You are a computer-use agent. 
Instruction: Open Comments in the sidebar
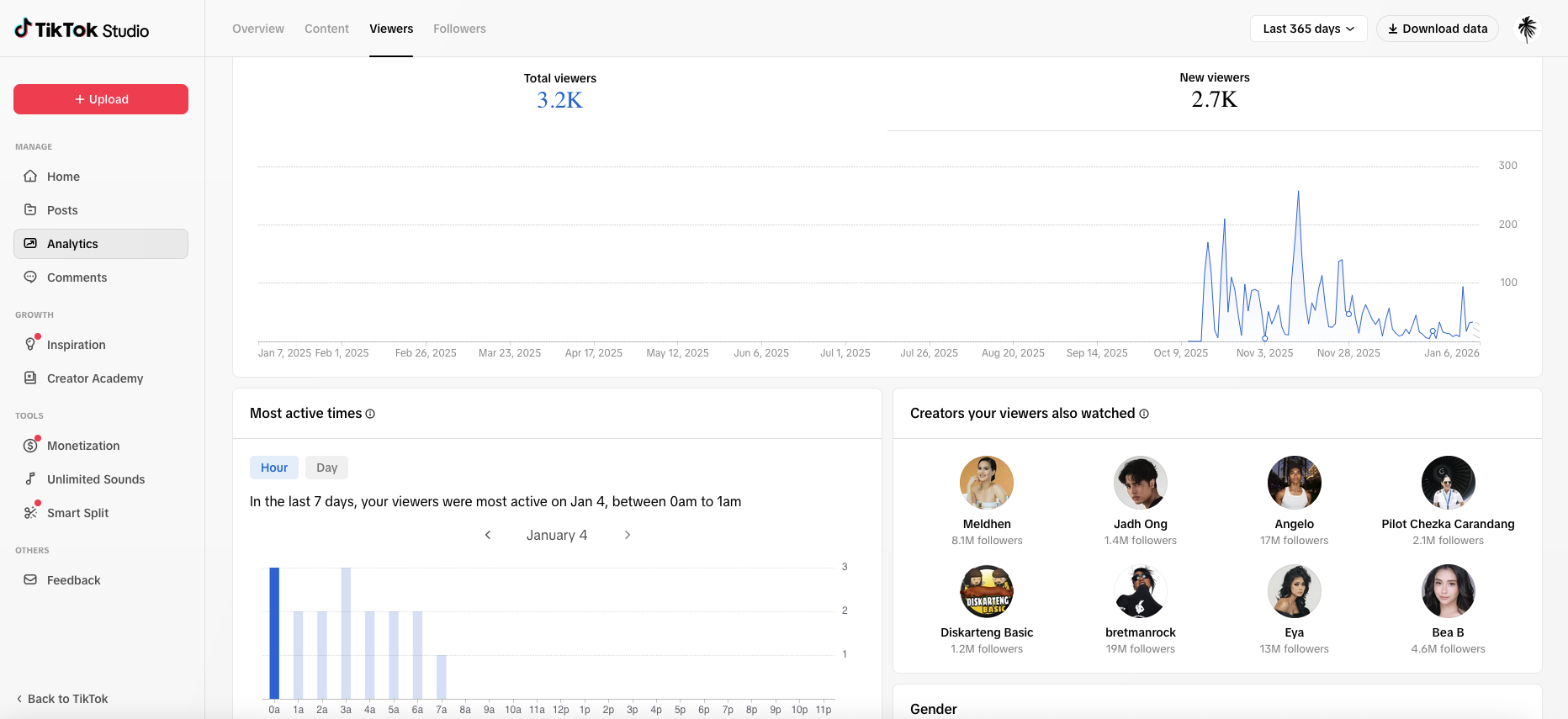[x=101, y=278]
